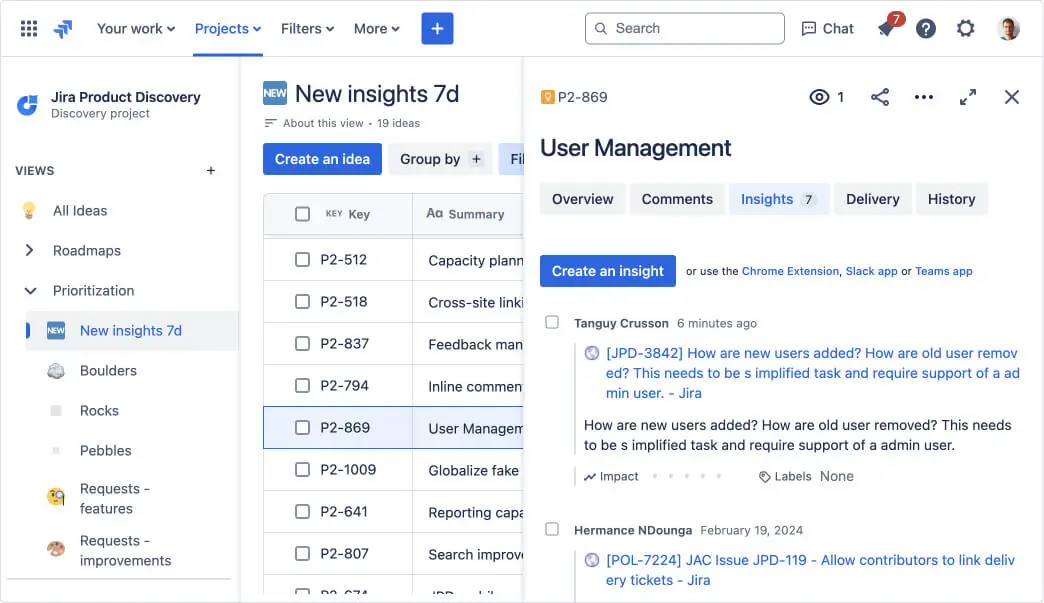This screenshot has height=603, width=1044.
Task: Expand the idea panel to full screen
Action: (x=967, y=97)
